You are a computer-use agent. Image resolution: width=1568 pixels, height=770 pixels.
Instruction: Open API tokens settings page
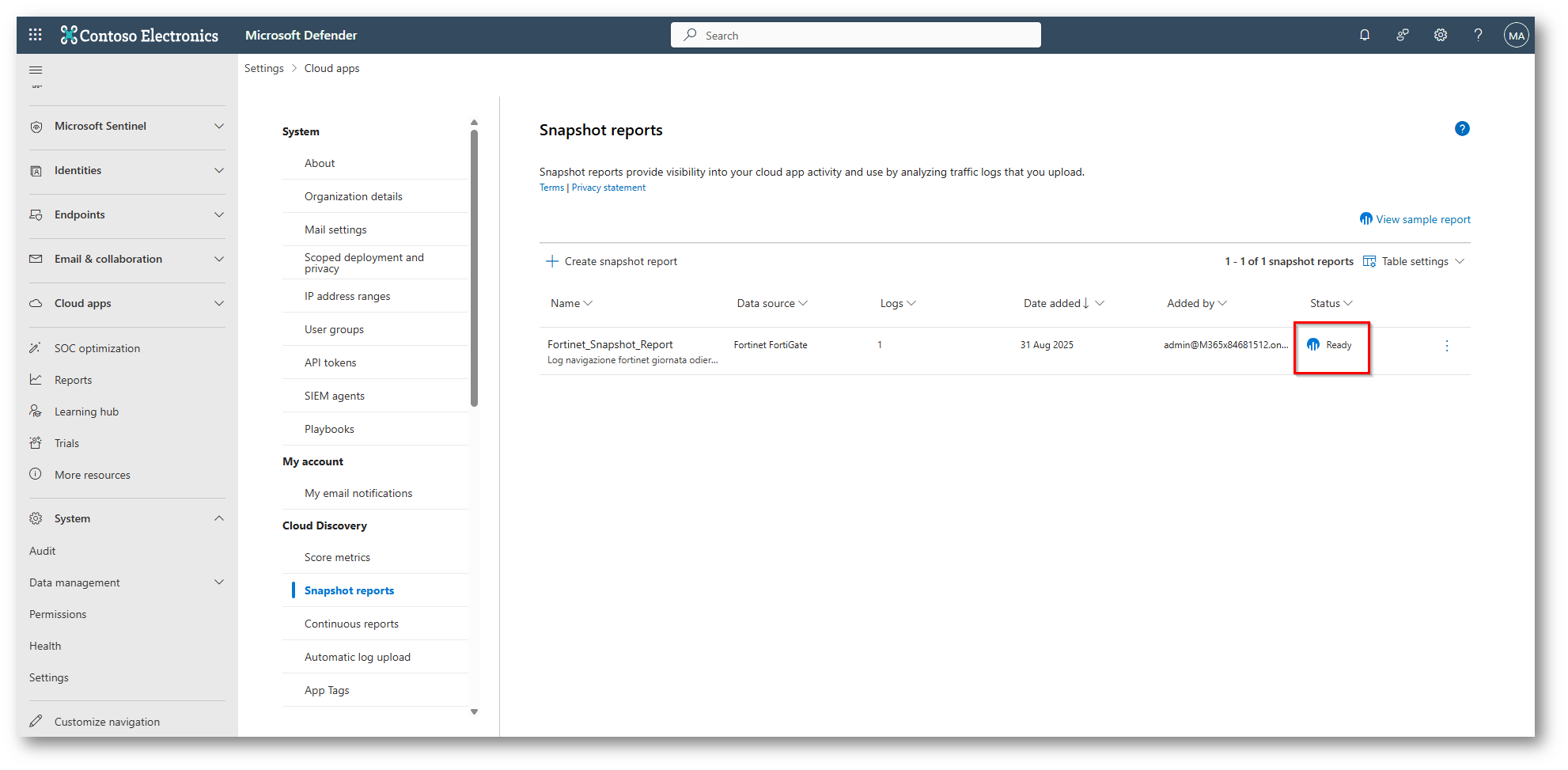[330, 363]
